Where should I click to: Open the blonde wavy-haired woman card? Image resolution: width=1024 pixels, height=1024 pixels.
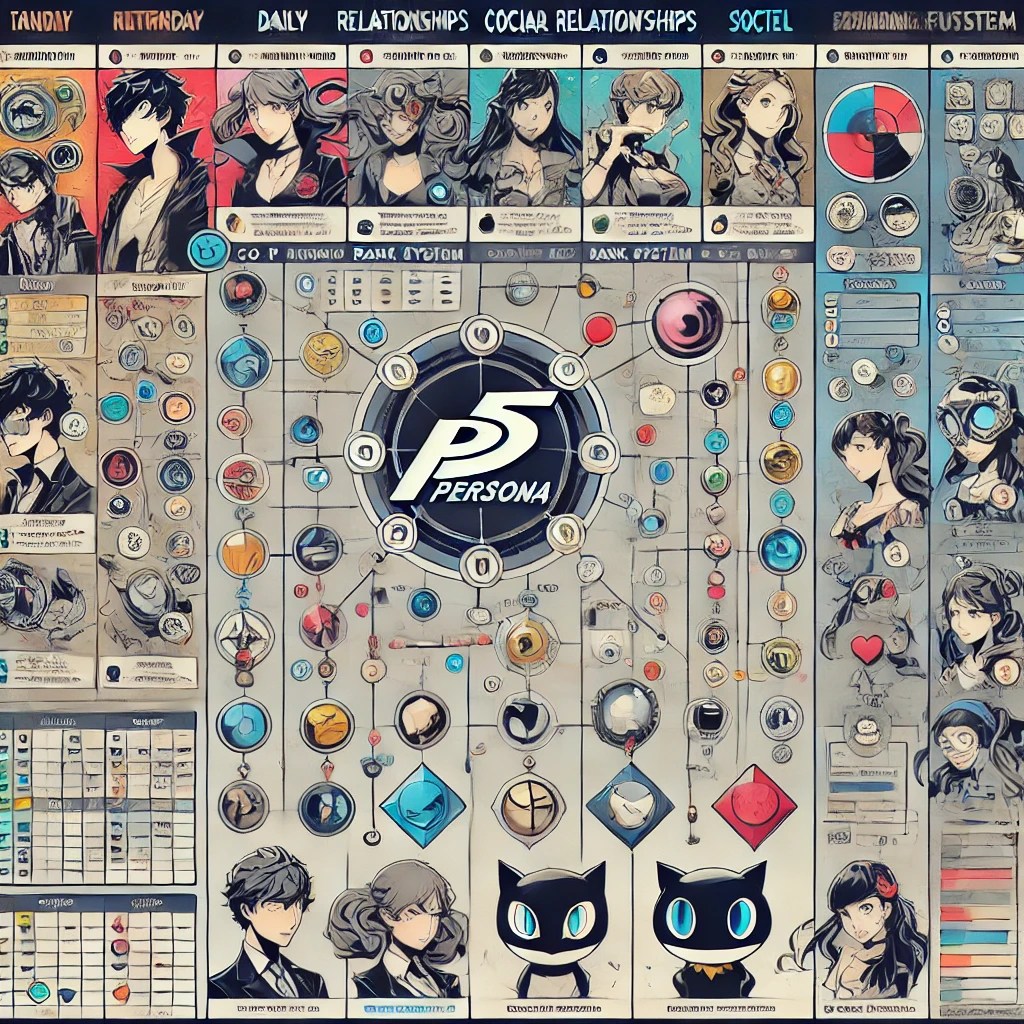click(x=758, y=137)
